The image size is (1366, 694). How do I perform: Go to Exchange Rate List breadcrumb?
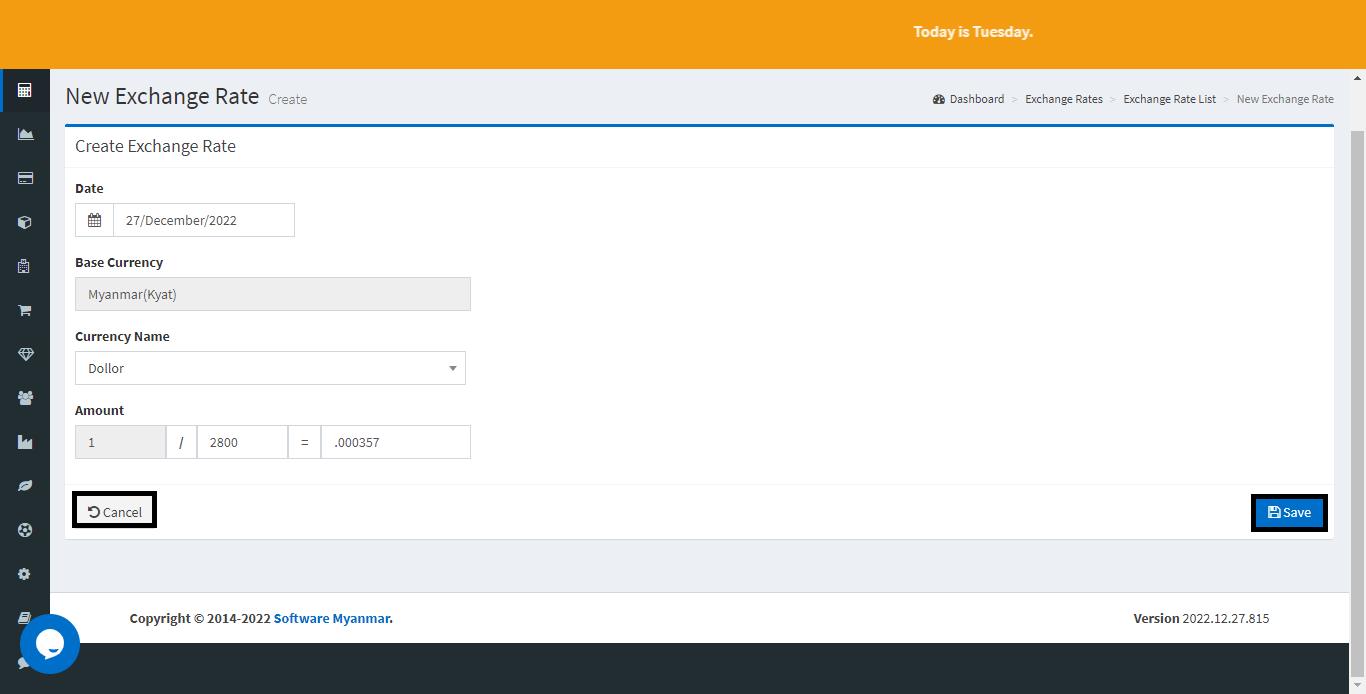coord(1169,99)
